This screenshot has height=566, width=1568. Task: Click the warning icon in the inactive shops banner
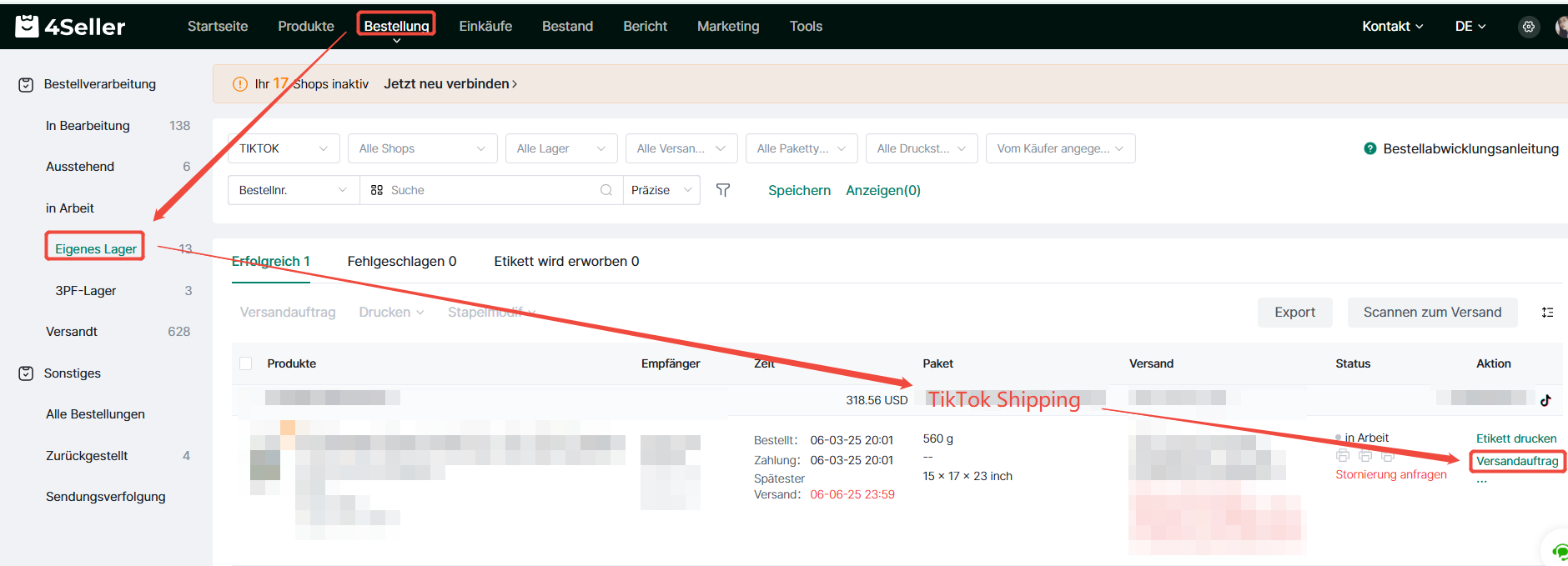[x=239, y=84]
